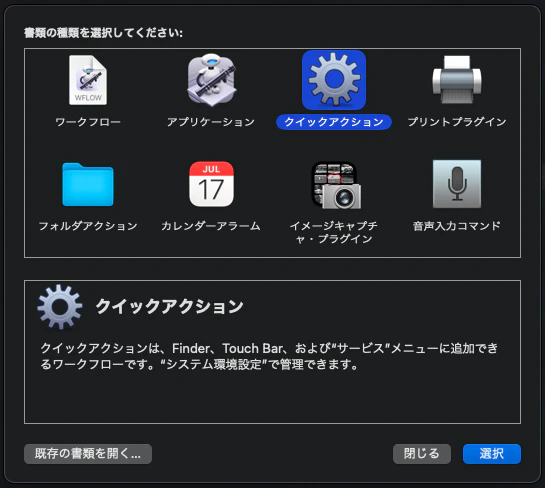Select the ワークフロー document icon
Viewport: 545px width, 488px height.
(x=88, y=80)
